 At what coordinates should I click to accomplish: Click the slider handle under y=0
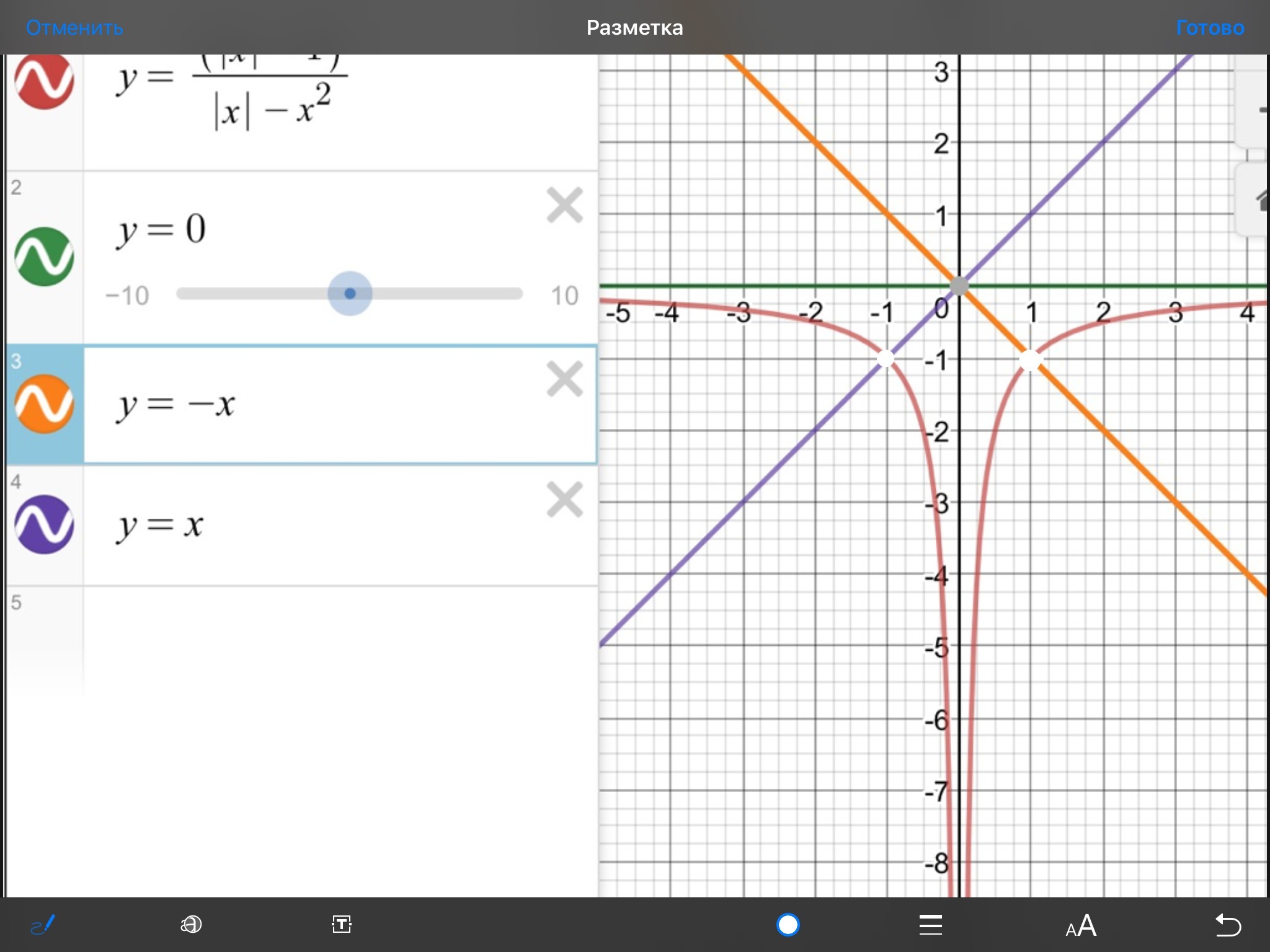(x=350, y=294)
